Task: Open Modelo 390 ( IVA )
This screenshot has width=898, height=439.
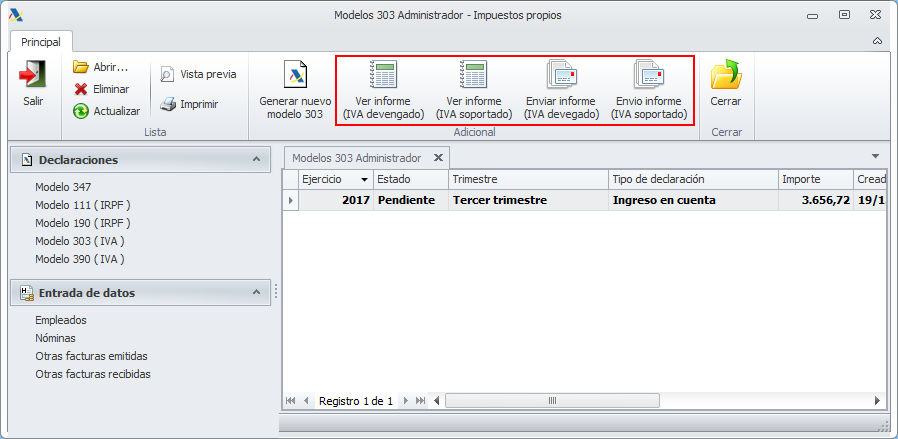Action: 80,259
